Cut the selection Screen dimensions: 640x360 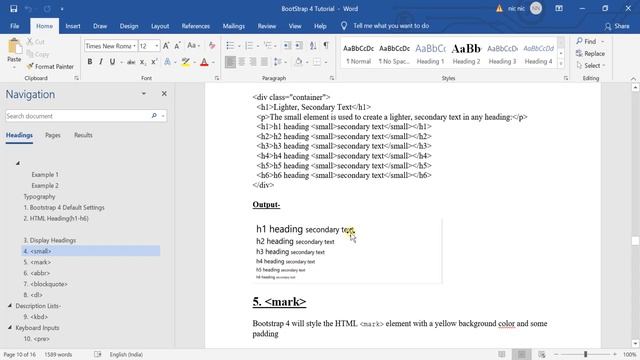click(36, 42)
